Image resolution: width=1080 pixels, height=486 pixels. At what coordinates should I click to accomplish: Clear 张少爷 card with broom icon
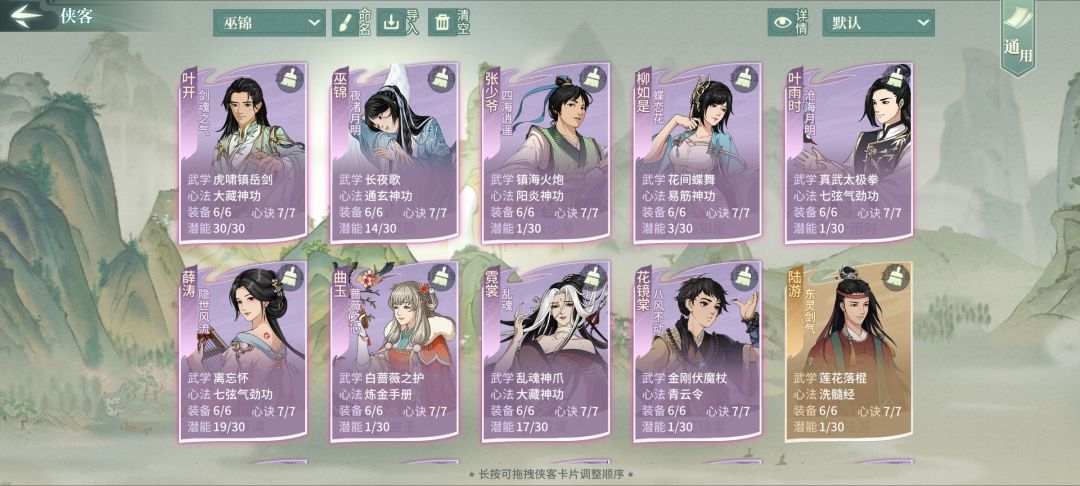tap(593, 79)
